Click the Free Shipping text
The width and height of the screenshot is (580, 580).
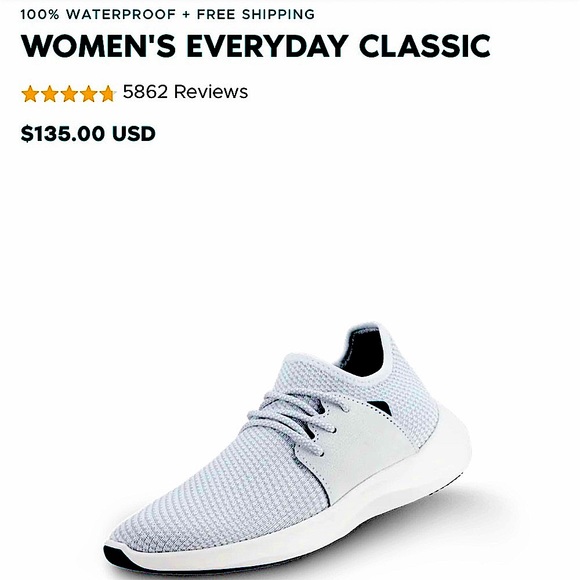coord(256,14)
